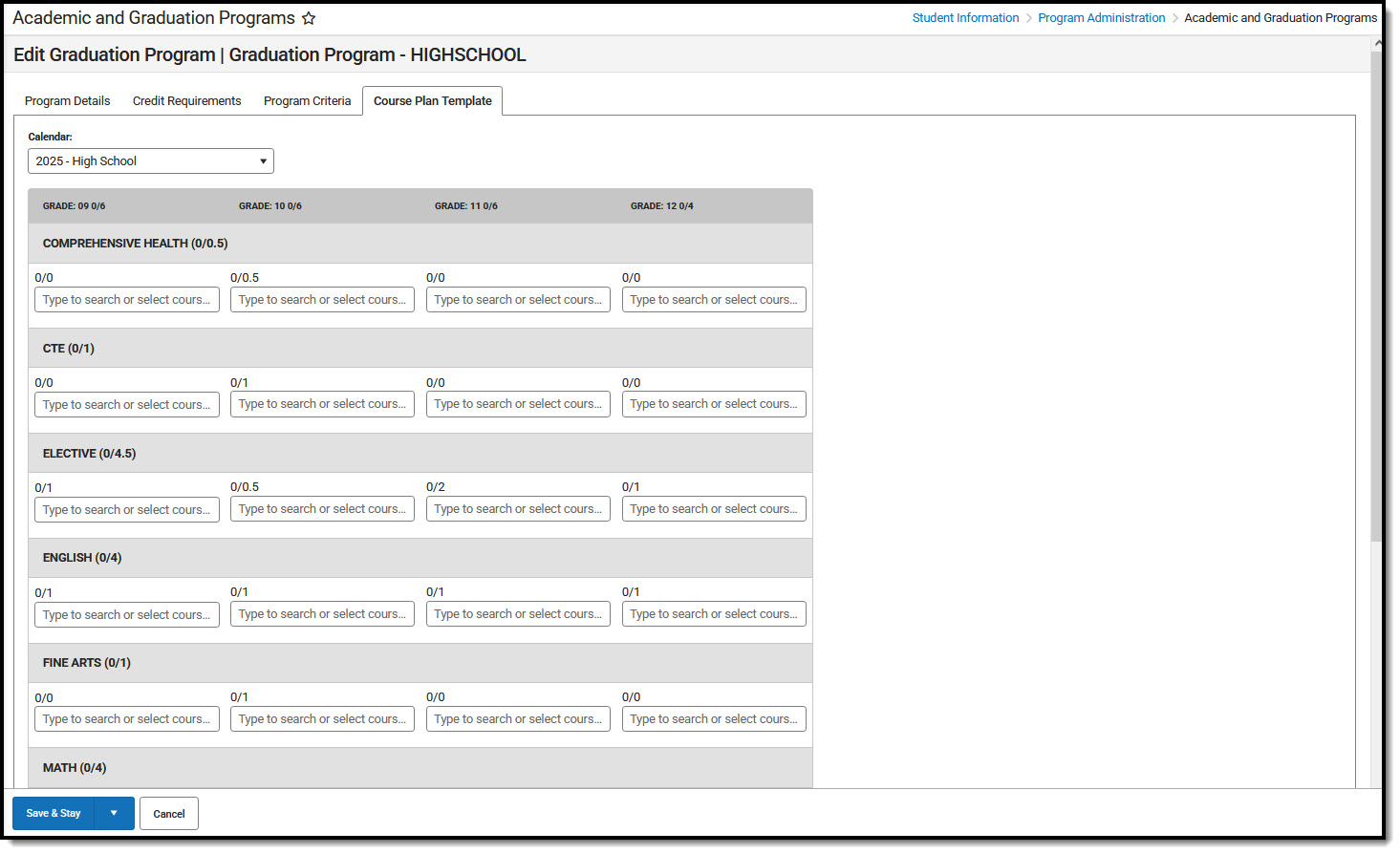Click the ENGLISH (0/4) section header

[x=420, y=558]
